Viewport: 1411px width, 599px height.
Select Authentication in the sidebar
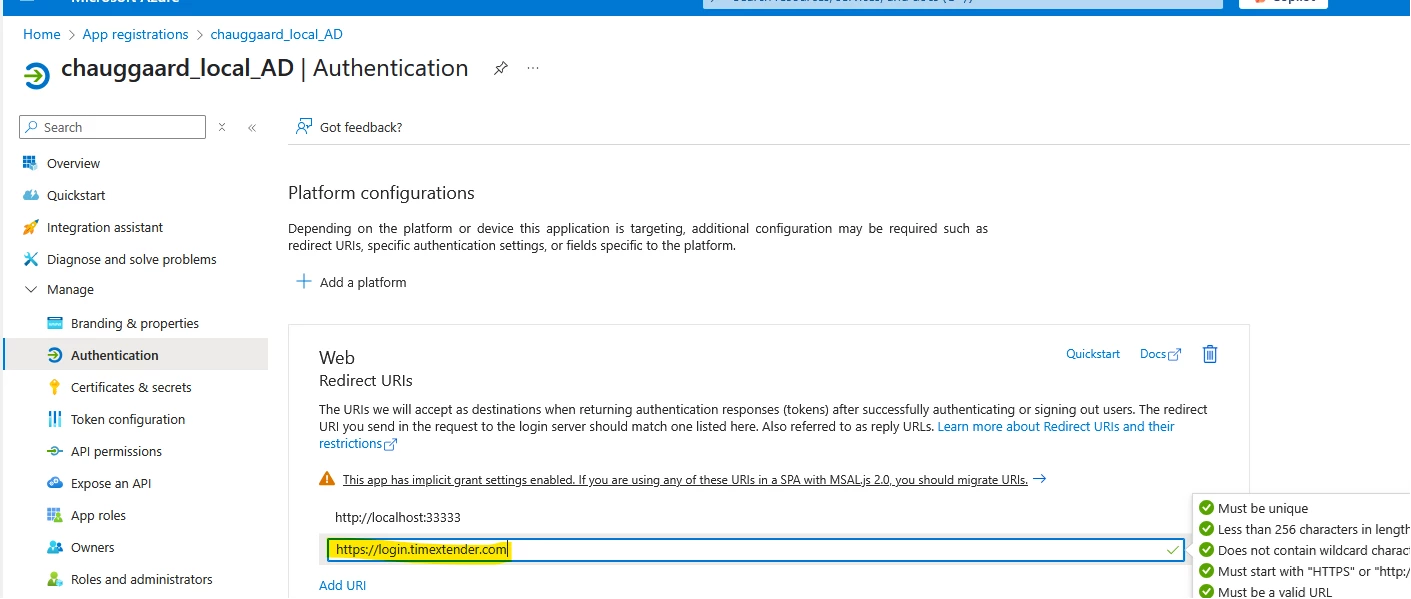coord(135,355)
